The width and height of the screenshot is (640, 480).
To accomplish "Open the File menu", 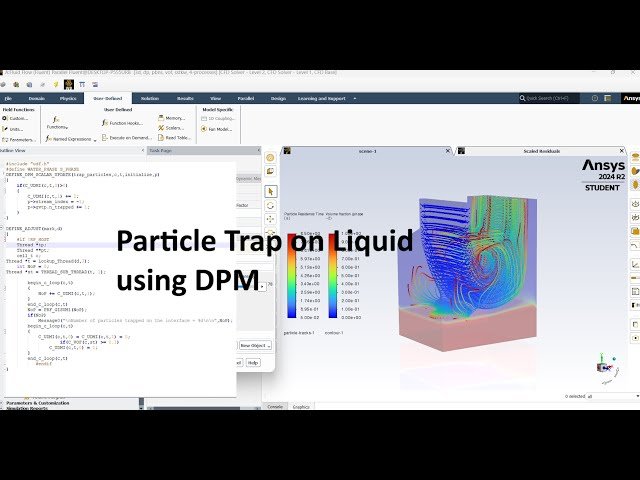I will 8,98.
